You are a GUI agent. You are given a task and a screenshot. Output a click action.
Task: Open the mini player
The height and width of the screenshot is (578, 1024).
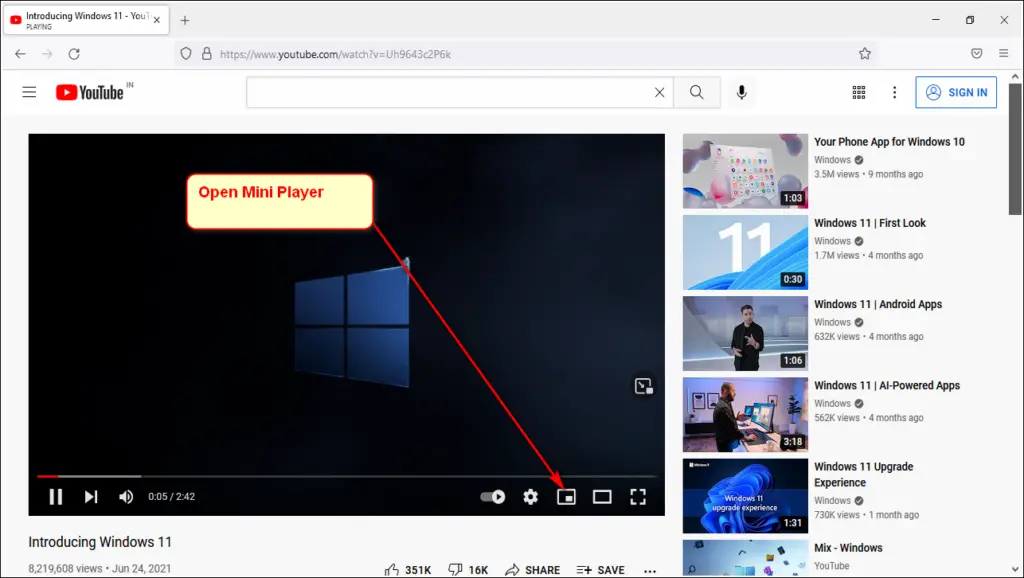(566, 497)
